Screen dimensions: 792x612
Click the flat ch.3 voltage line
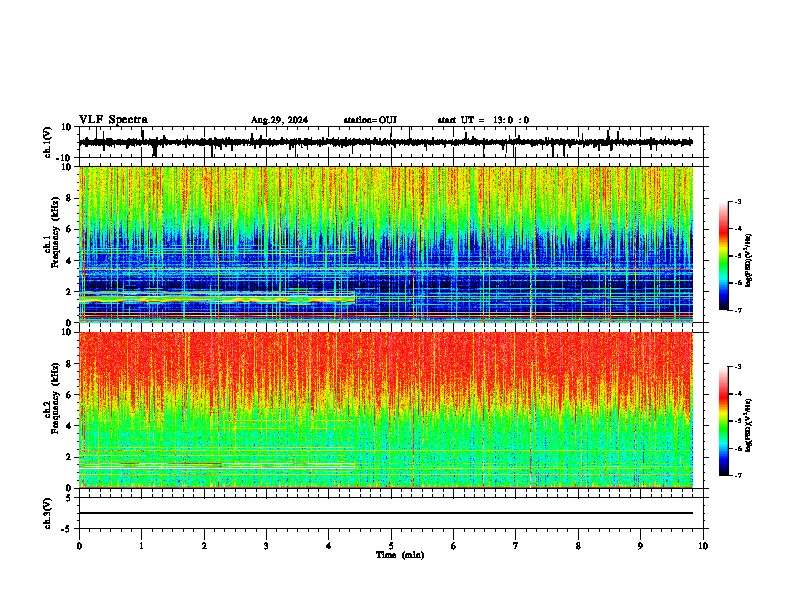pyautogui.click(x=385, y=513)
